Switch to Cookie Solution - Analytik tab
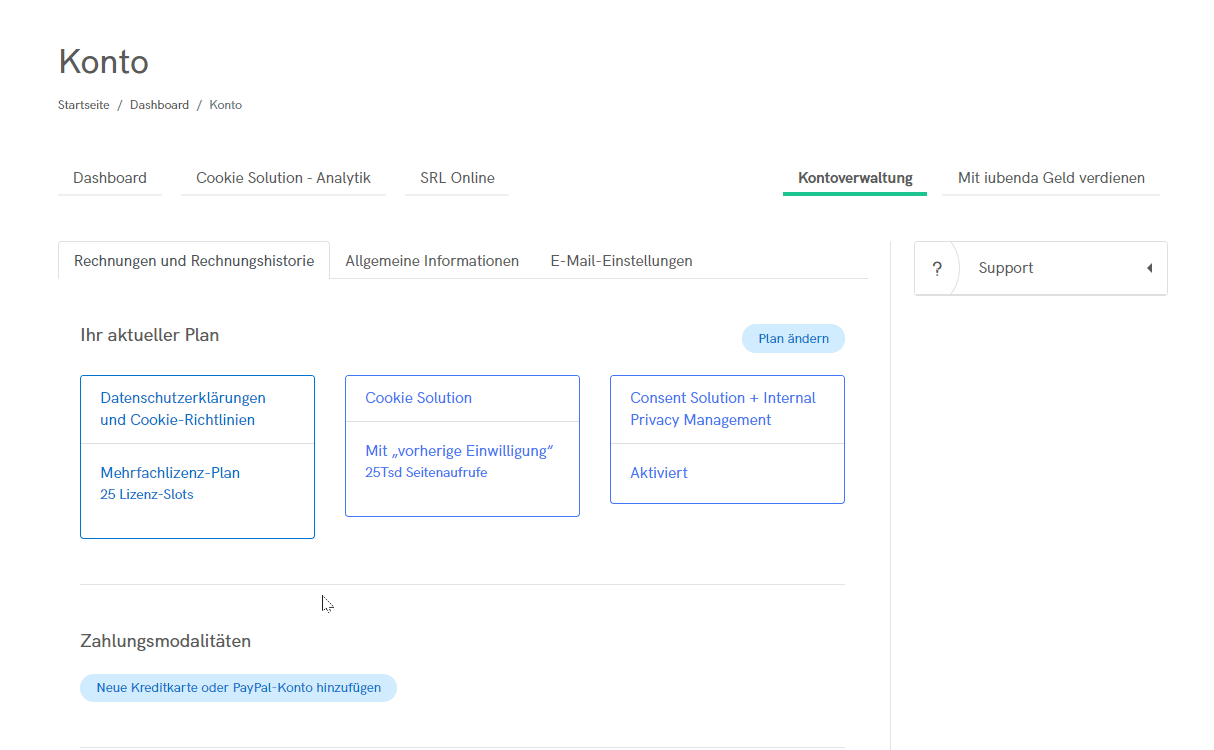This screenshot has height=750, width=1214. pos(283,178)
